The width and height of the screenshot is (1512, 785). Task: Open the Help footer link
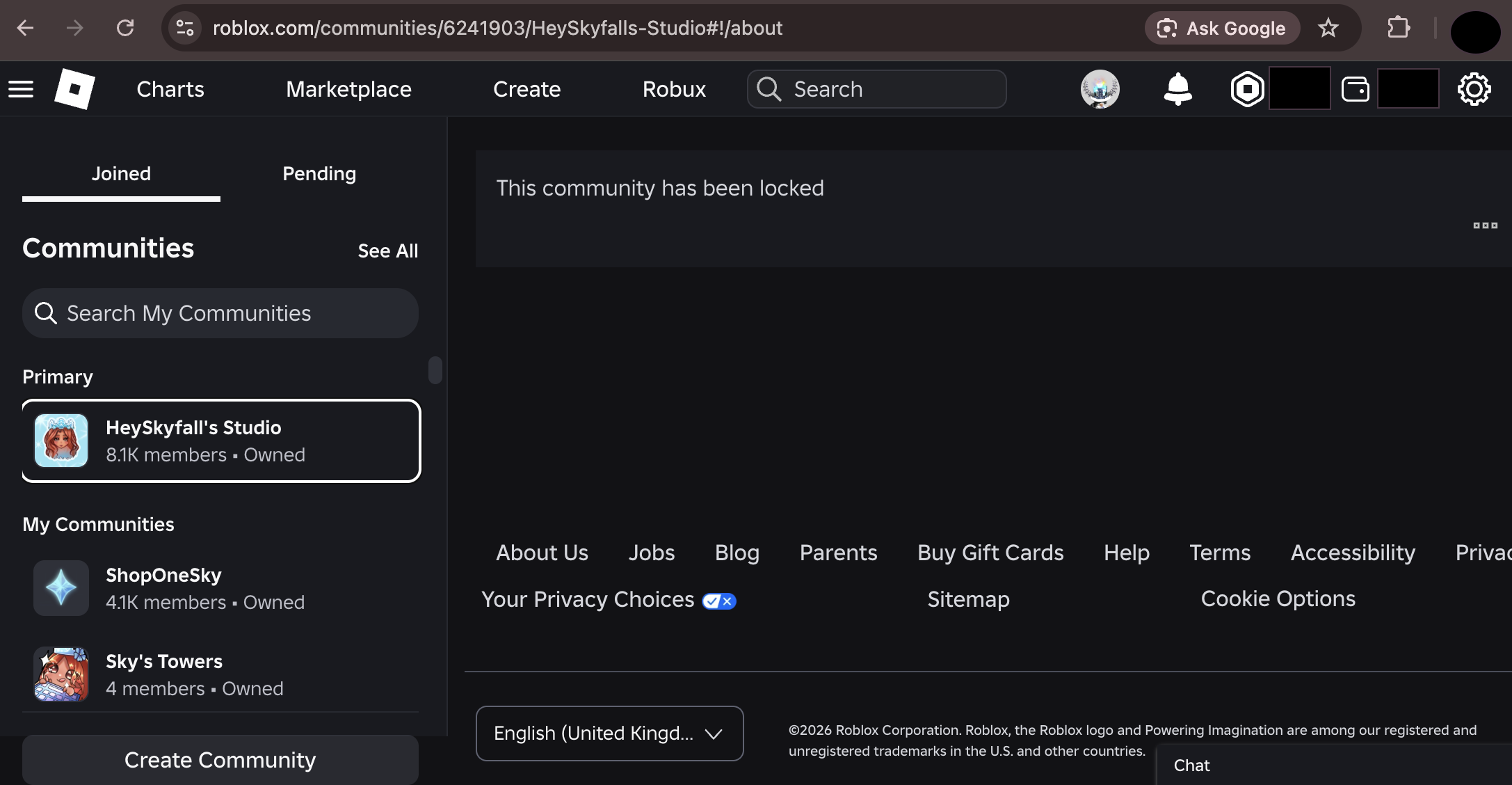[x=1127, y=553]
